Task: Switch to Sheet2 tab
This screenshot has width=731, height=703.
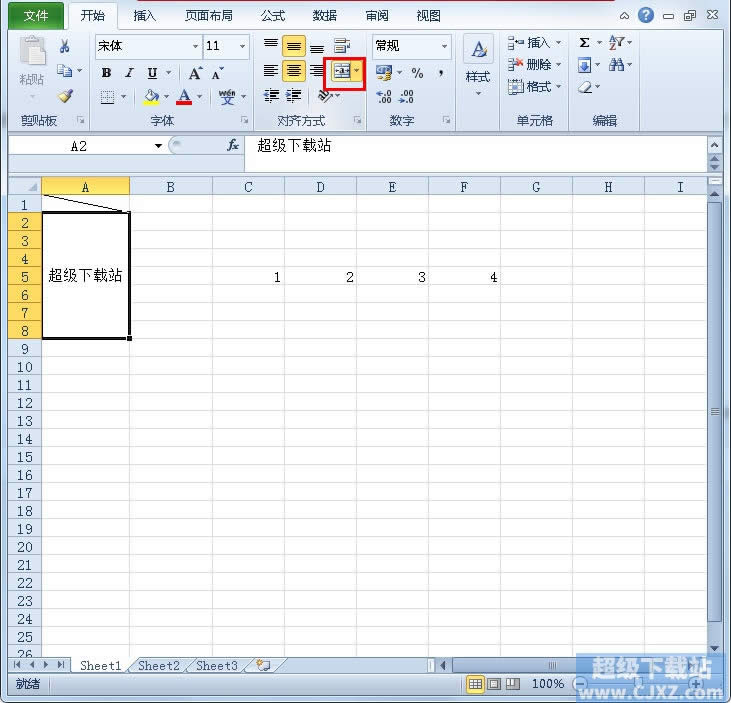Action: pos(159,666)
